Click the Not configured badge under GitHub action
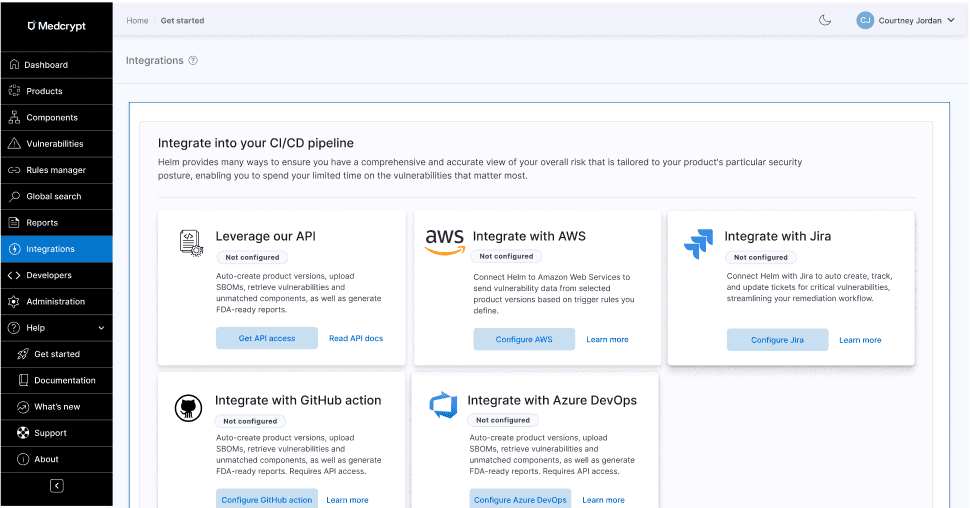The image size is (970, 508). click(x=250, y=421)
